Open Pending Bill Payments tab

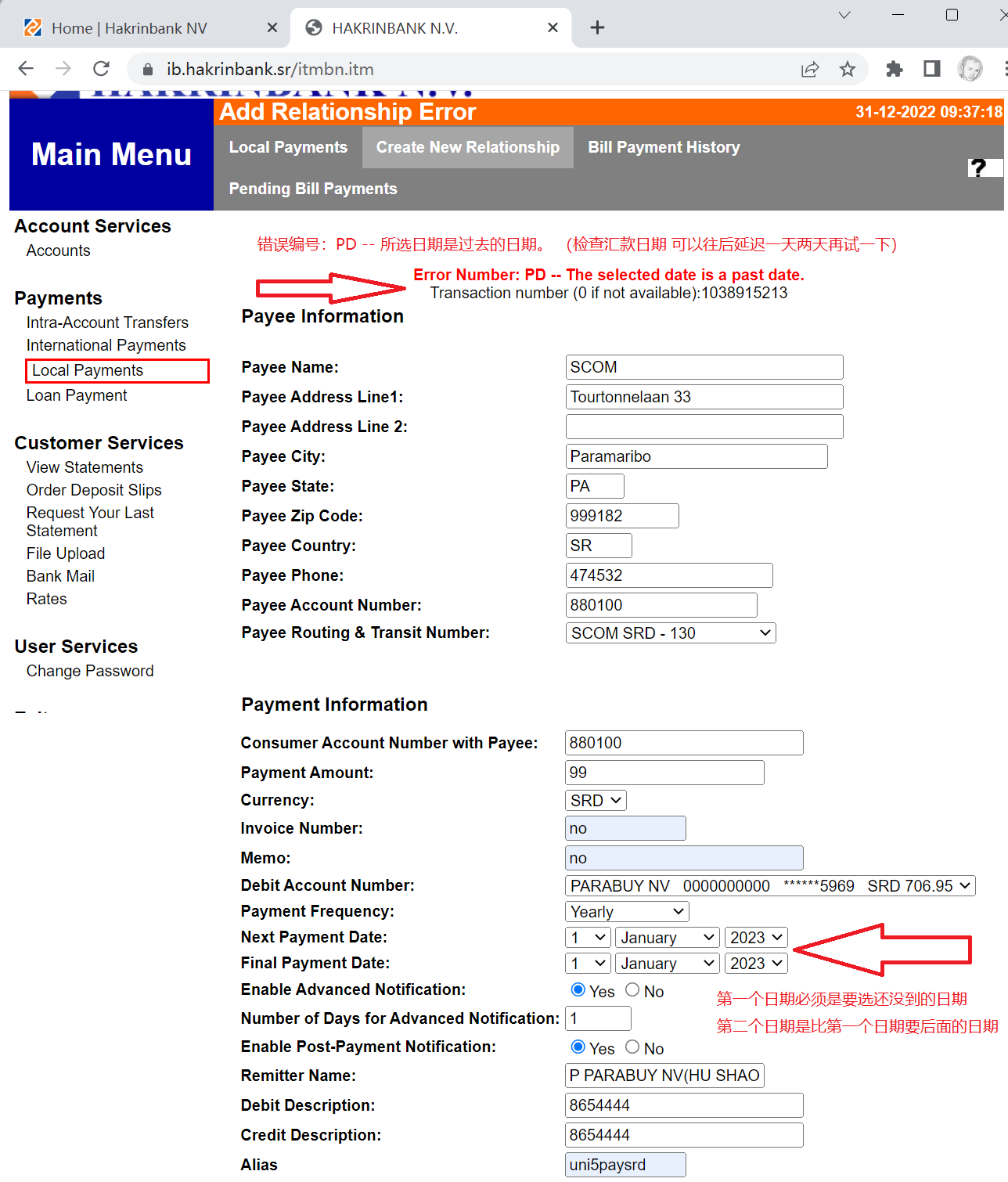tap(313, 189)
